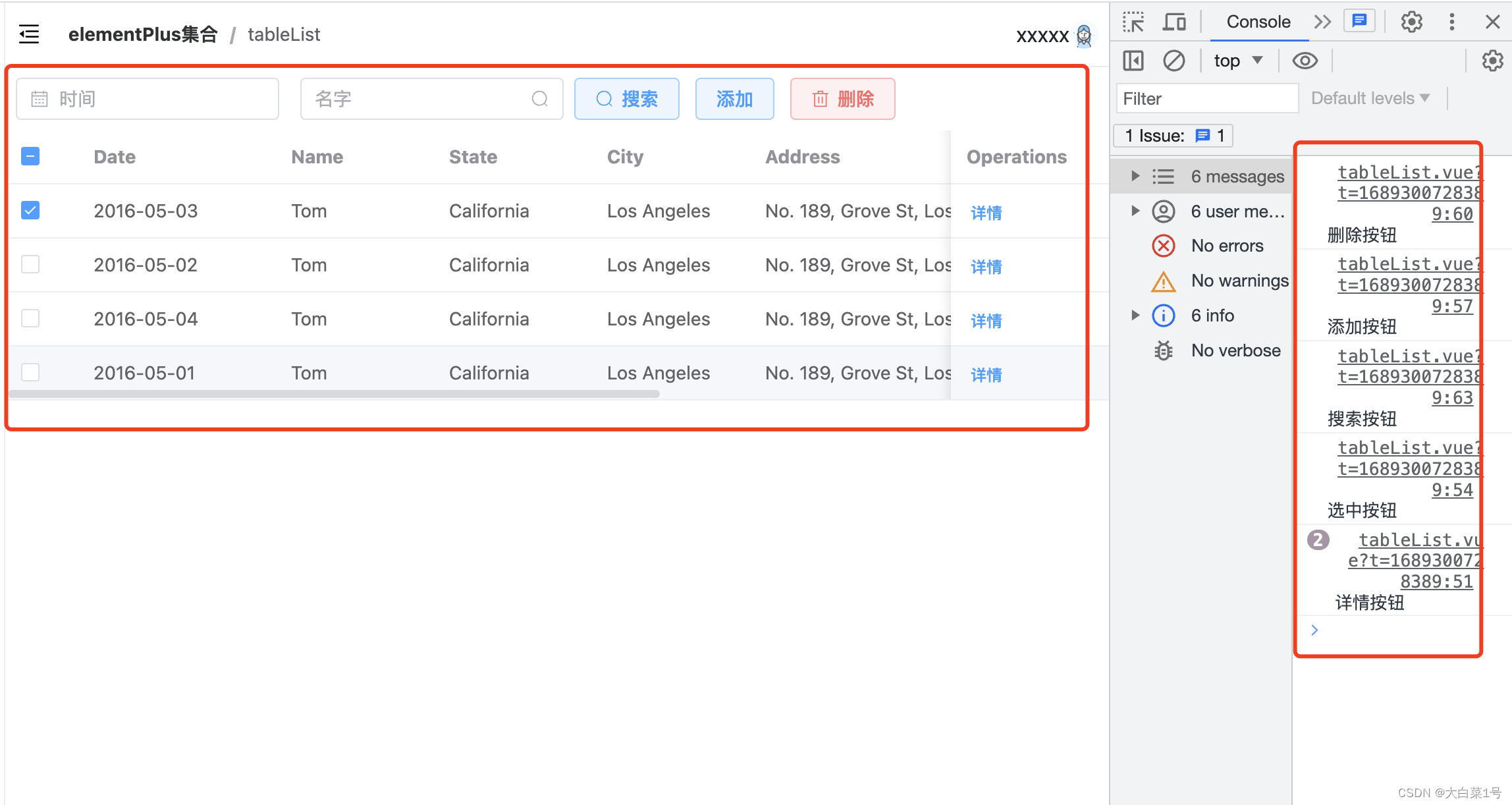Create a live expression via eye icon
The height and width of the screenshot is (805, 1512).
1305,61
